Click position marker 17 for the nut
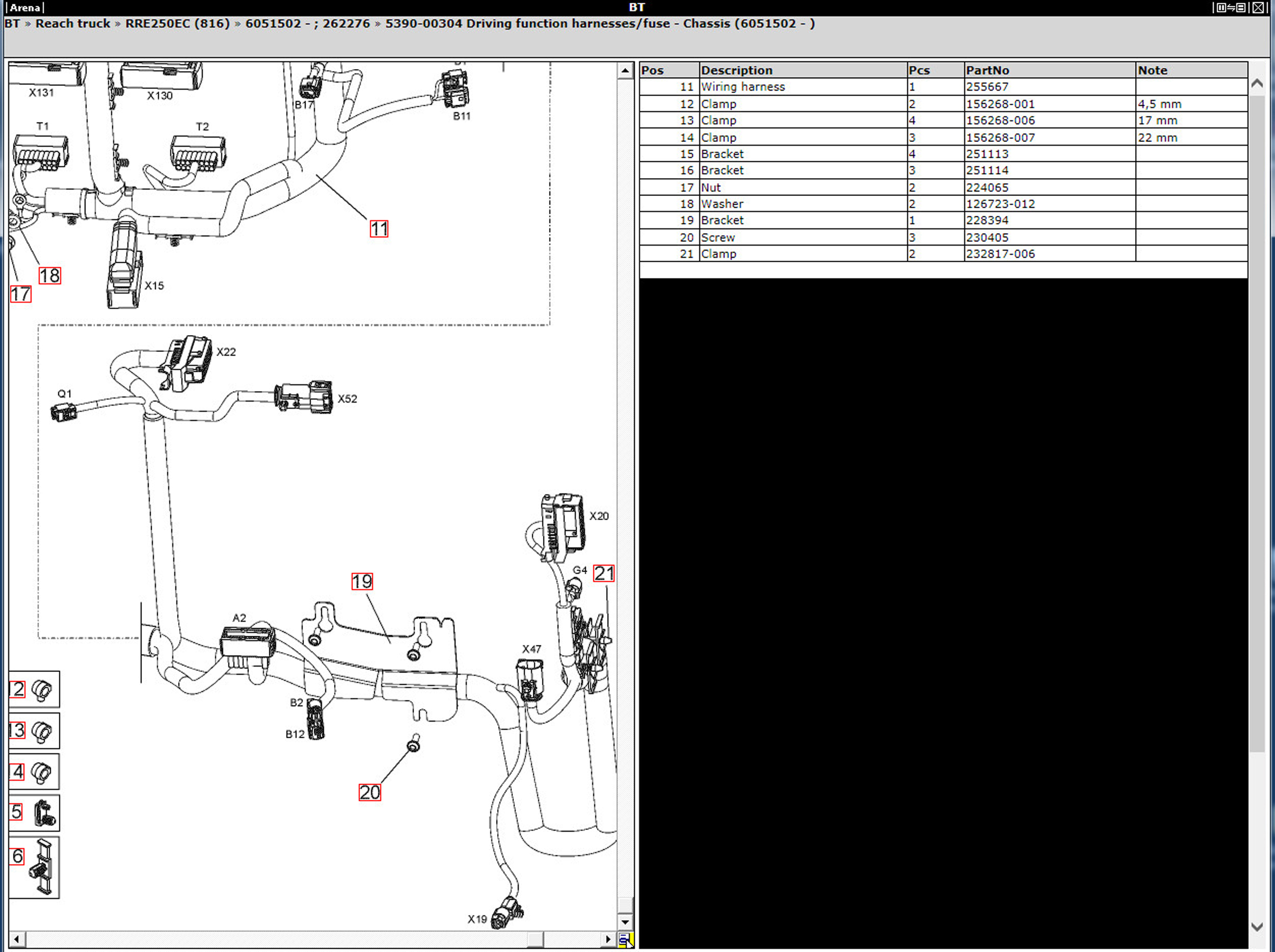The width and height of the screenshot is (1275, 952). (21, 295)
